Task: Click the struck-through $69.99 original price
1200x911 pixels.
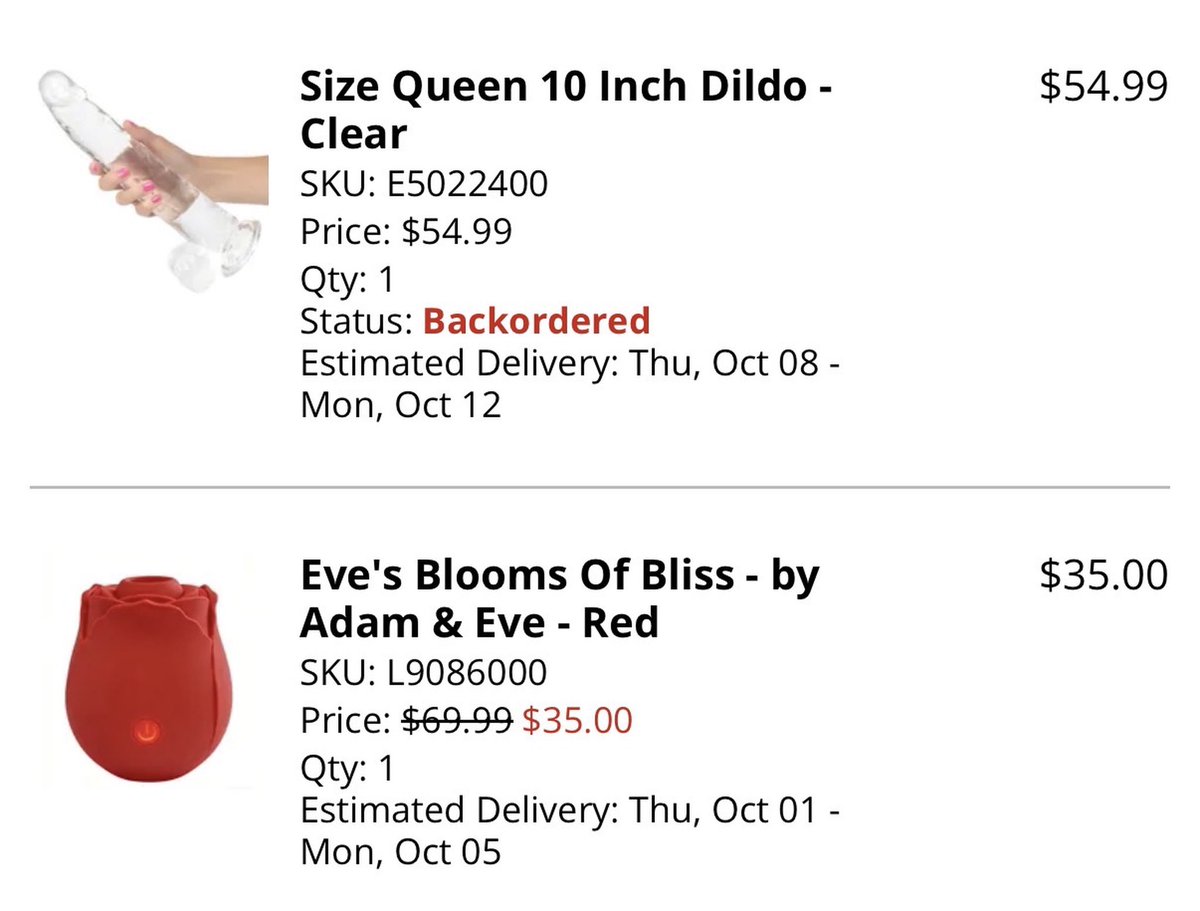Action: click(x=458, y=720)
